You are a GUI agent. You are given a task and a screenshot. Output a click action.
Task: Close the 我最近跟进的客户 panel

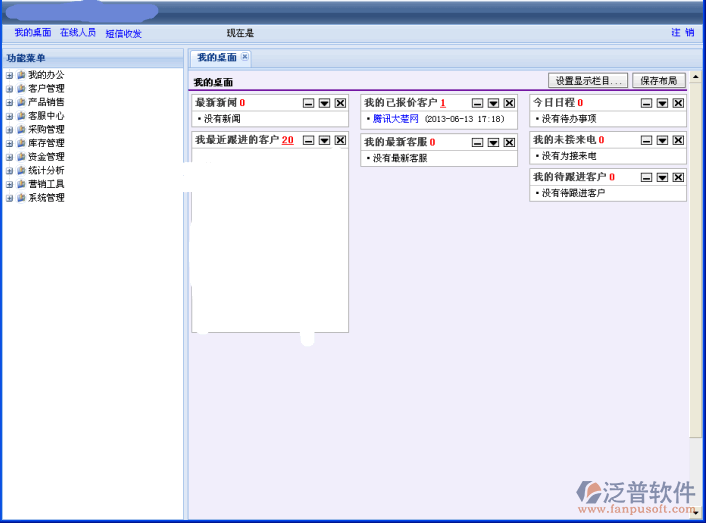[340, 141]
